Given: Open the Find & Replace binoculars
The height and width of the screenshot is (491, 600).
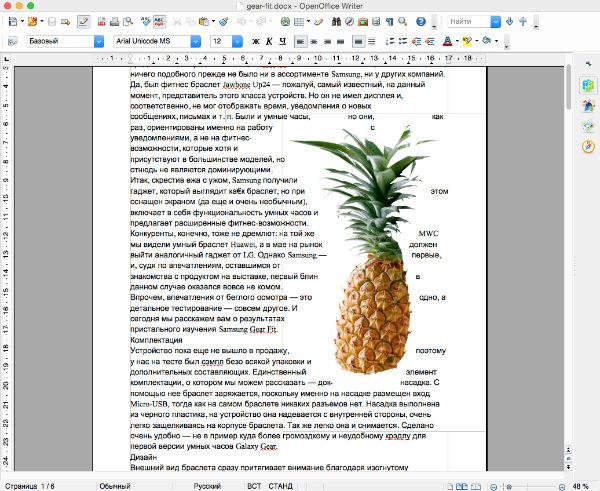Looking at the screenshot, I should 336,21.
